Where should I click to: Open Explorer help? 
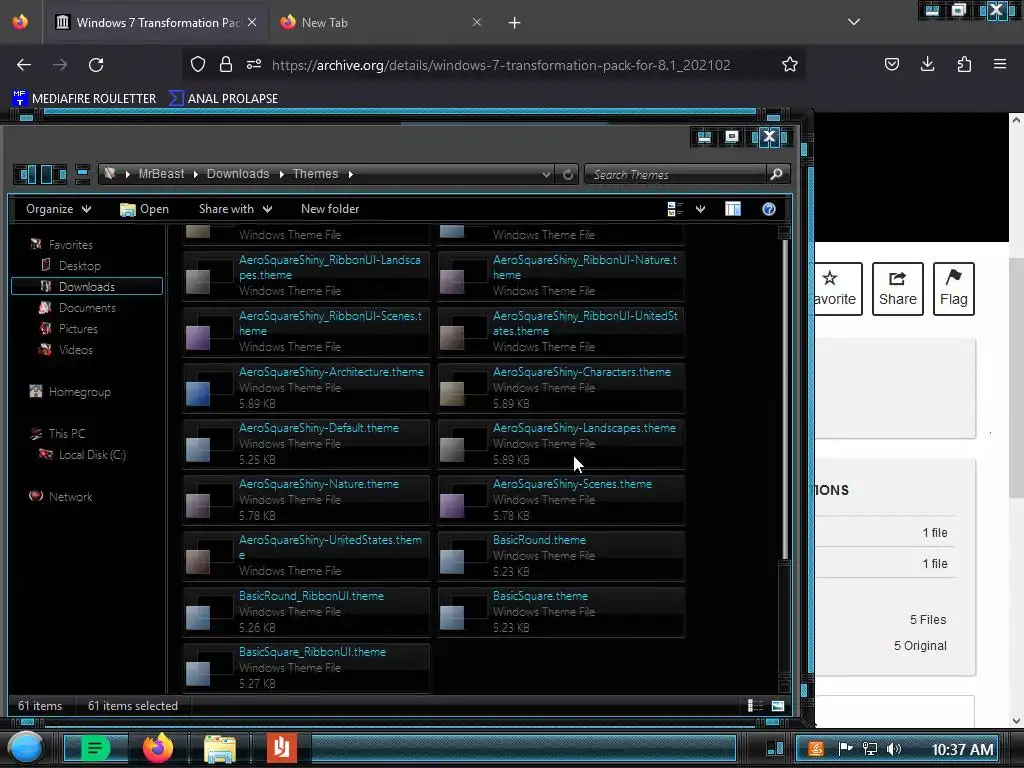pyautogui.click(x=769, y=209)
